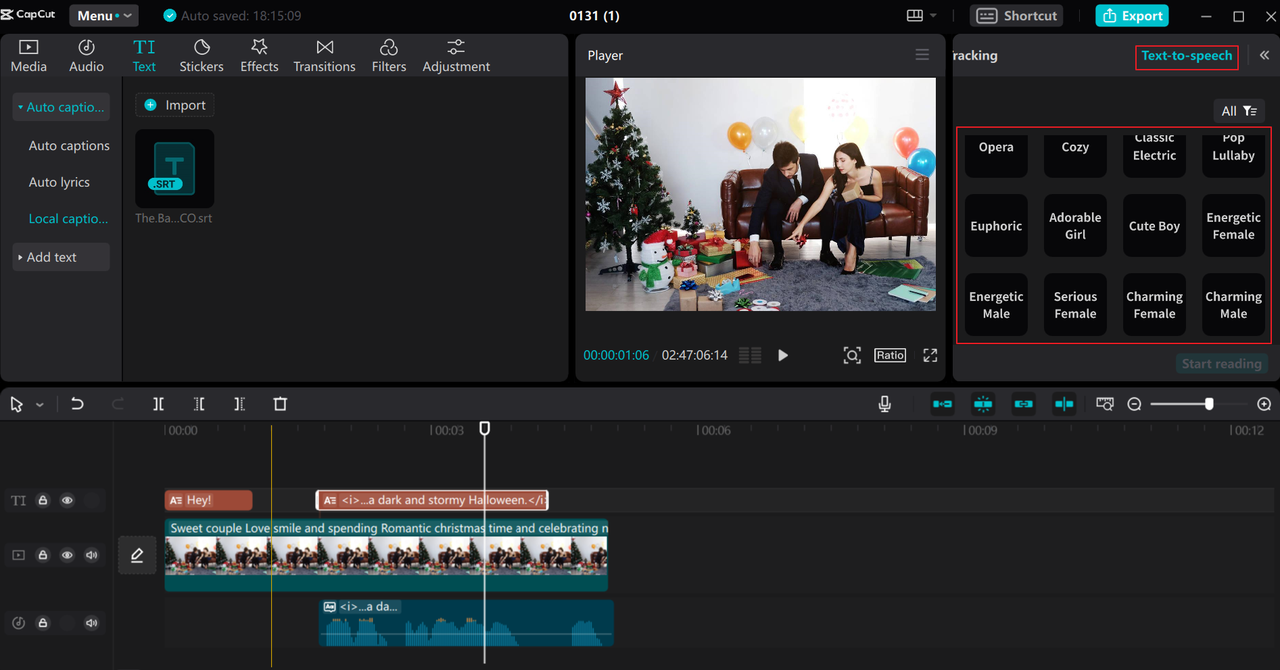Open the All voices filter dropdown
Image resolution: width=1280 pixels, height=670 pixels.
1239,111
